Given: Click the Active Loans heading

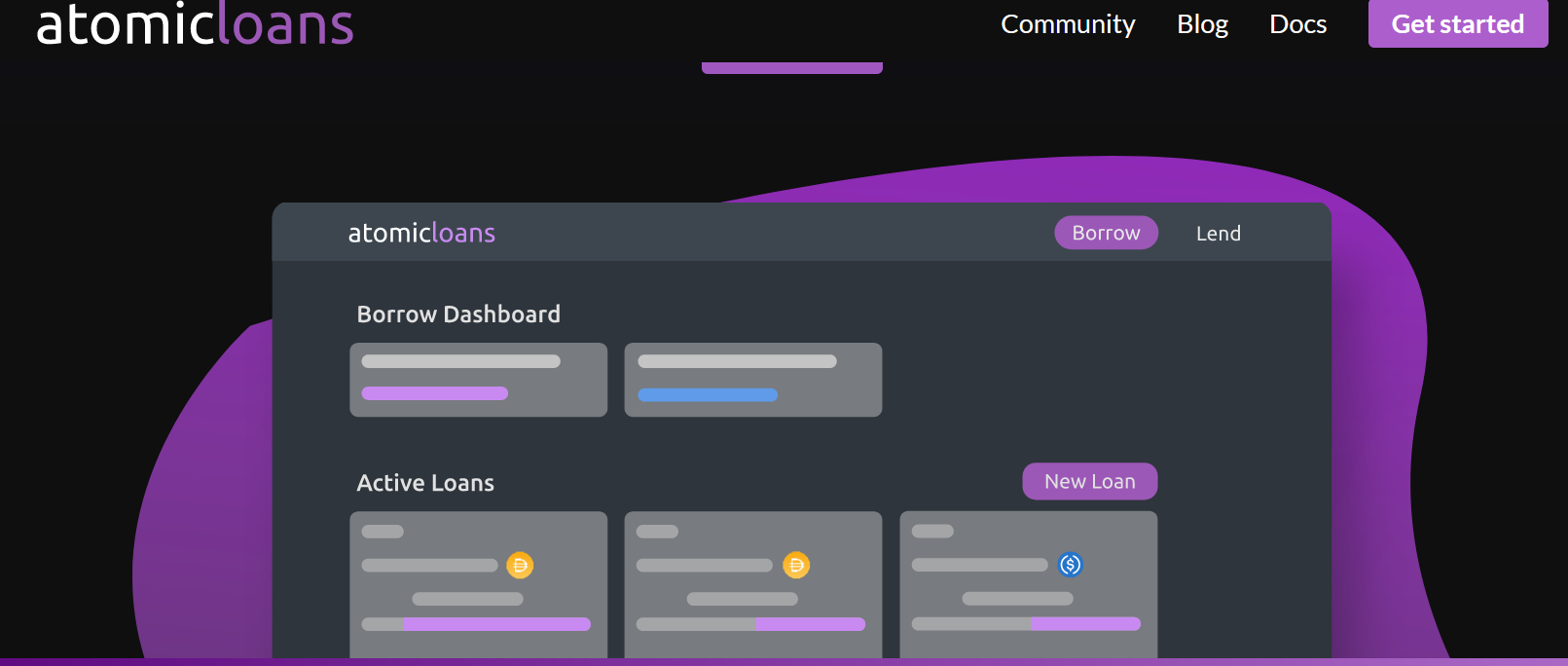Looking at the screenshot, I should pos(425,483).
